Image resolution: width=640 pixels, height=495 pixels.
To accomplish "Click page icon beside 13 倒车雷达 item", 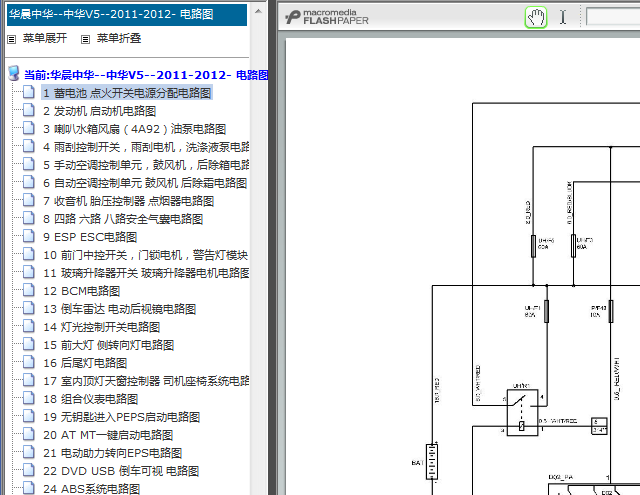I will click(x=29, y=308).
